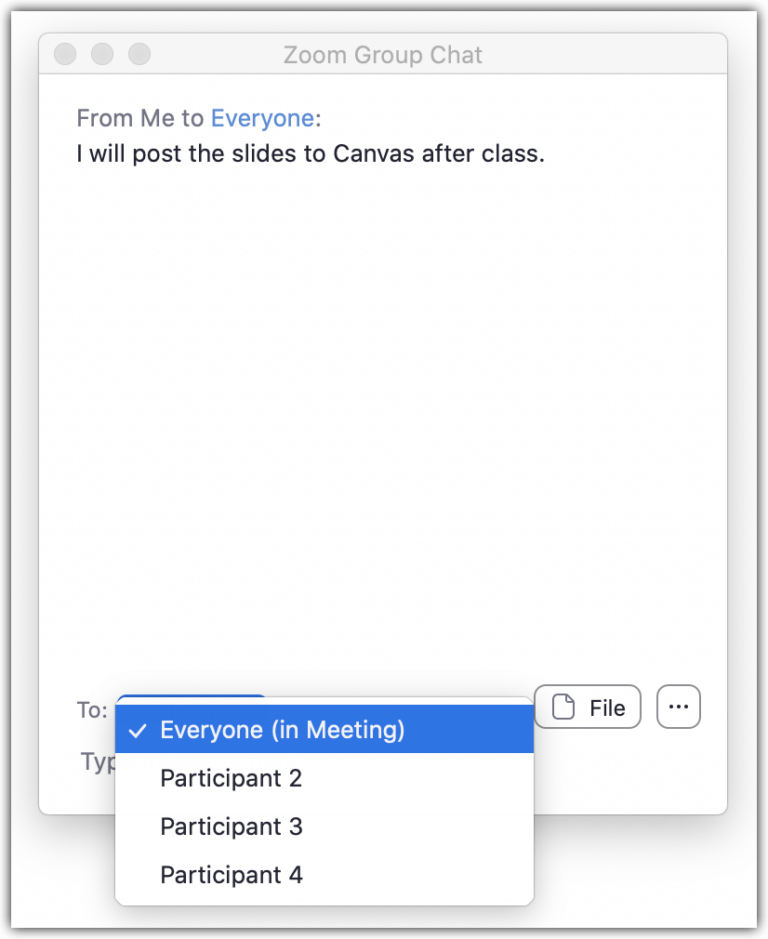Click the checkmark beside Everyone (in Meeting)
The image size is (768, 939).
[137, 730]
